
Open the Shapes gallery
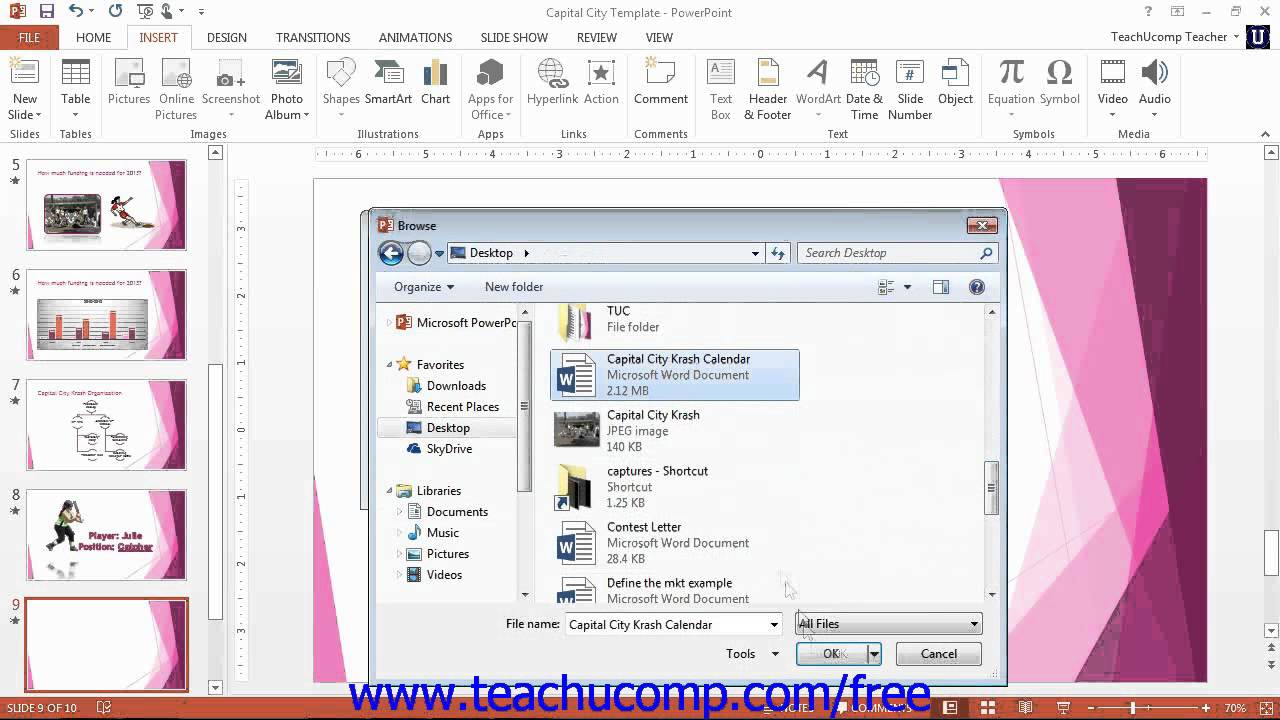(341, 88)
